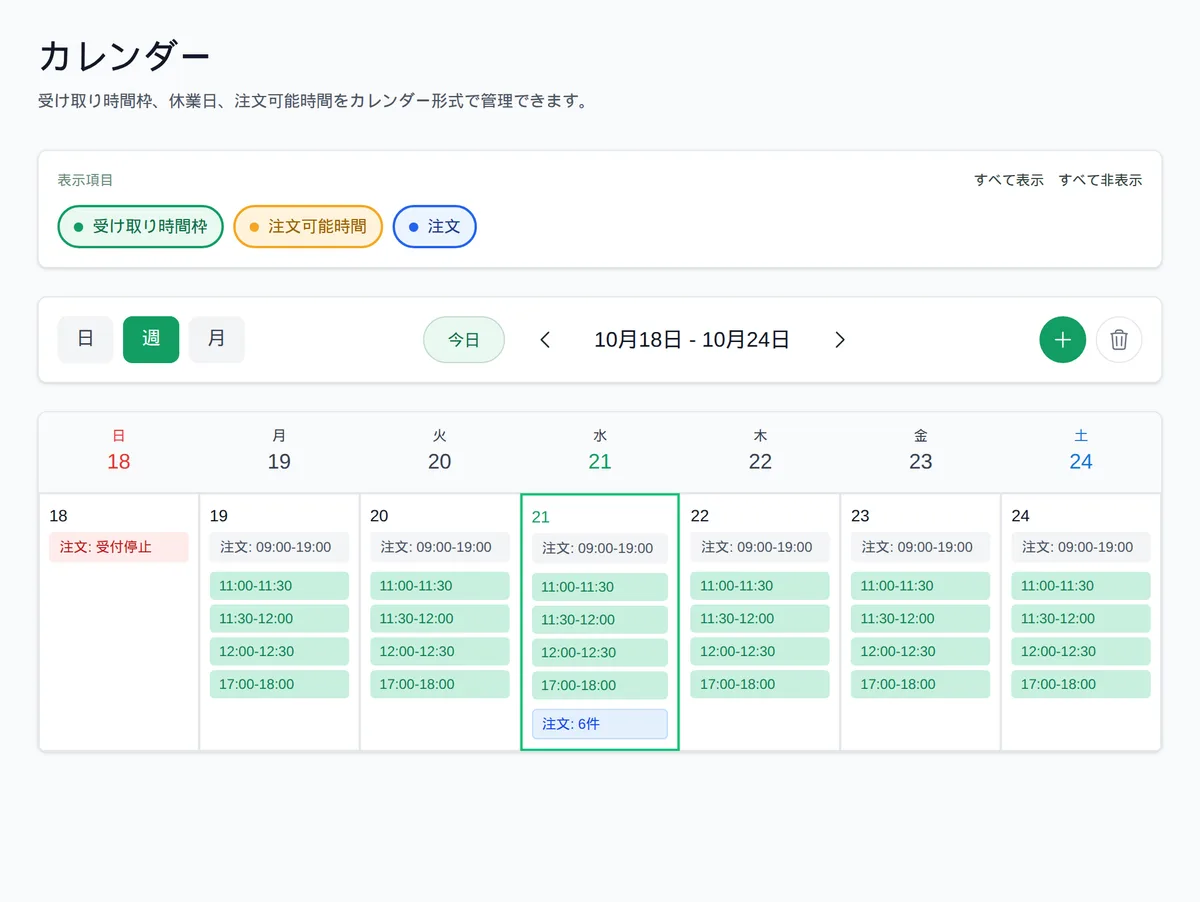Screen dimensions: 1200x902
Task: Open 17:00-18:00 slot on the 23rd
Action: point(921,685)
